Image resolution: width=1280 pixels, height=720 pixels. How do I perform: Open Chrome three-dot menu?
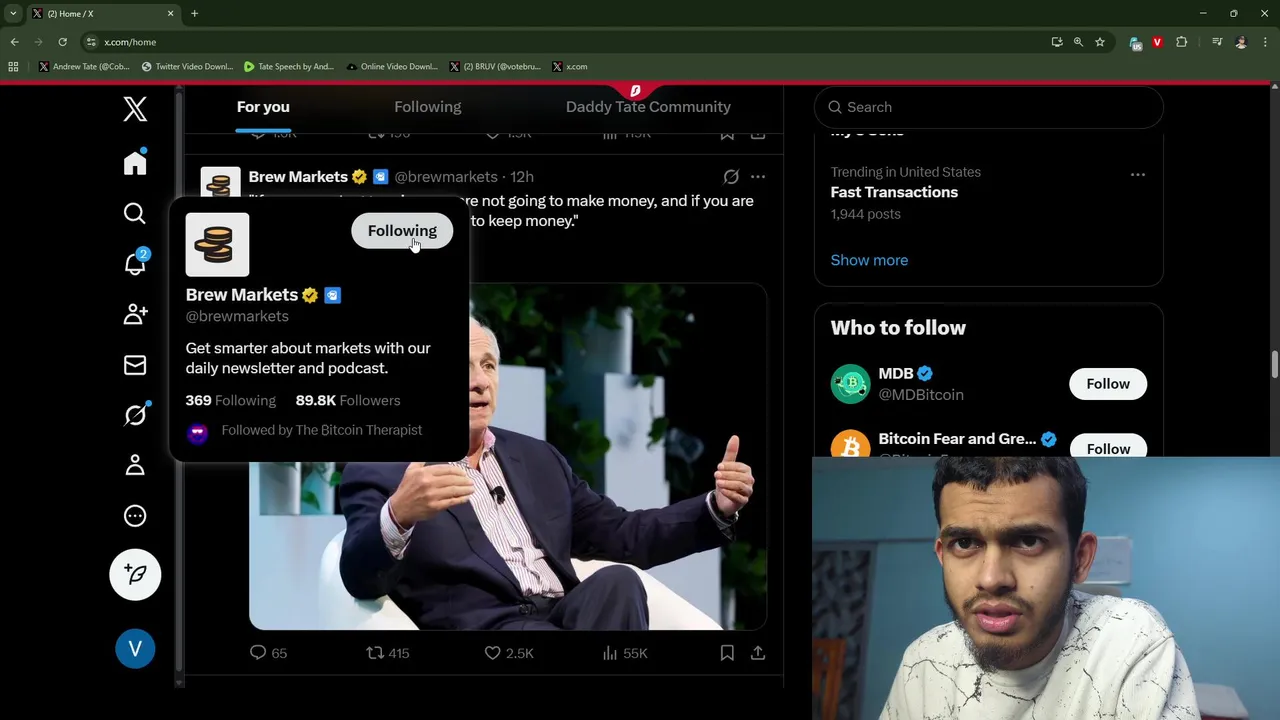point(1266,42)
